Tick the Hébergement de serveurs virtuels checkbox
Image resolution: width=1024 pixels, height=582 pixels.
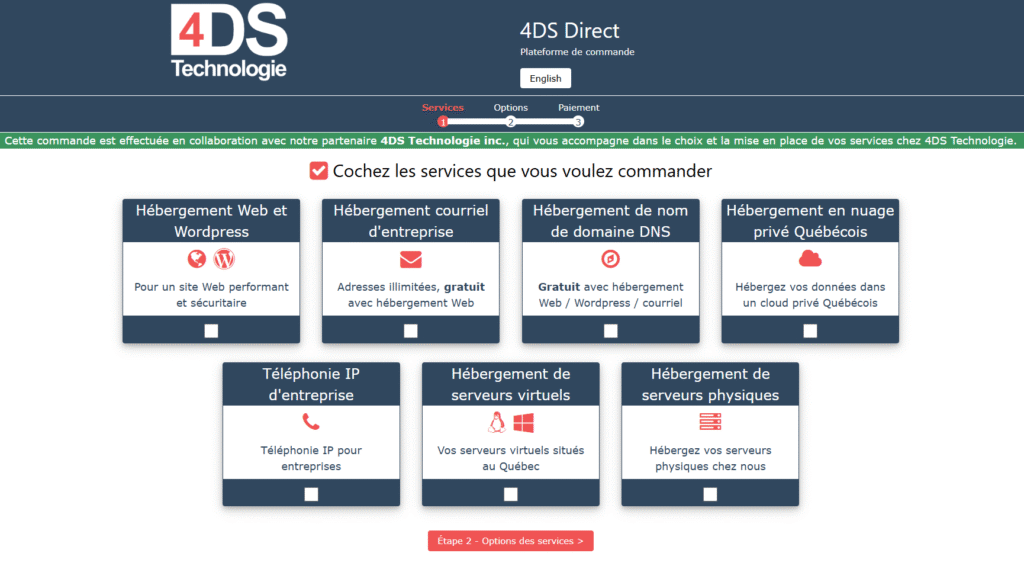point(511,494)
